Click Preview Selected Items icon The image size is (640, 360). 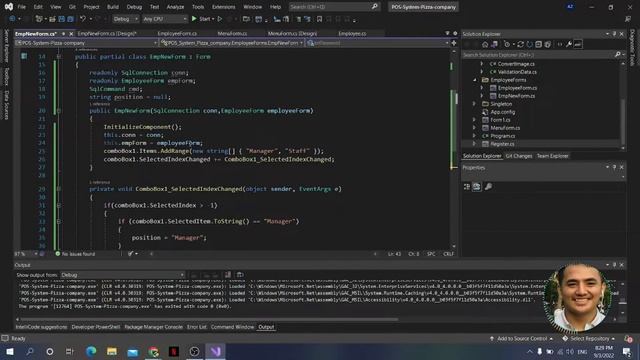[578, 44]
